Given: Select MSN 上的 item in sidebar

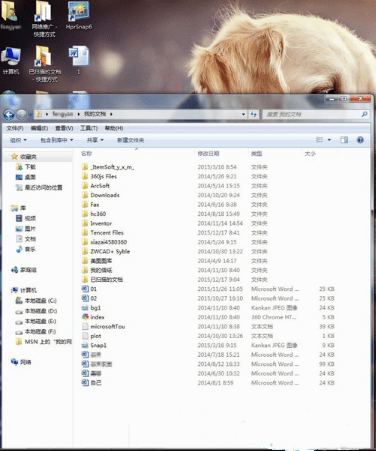Looking at the screenshot, I should 44,342.
